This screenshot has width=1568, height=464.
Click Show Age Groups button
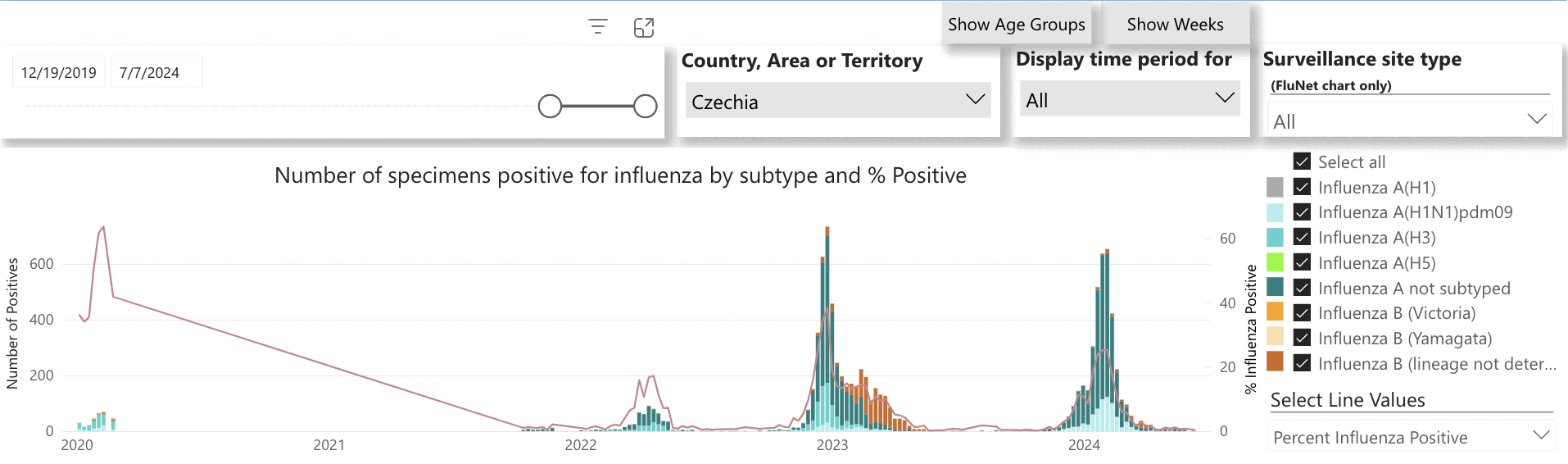point(1016,25)
